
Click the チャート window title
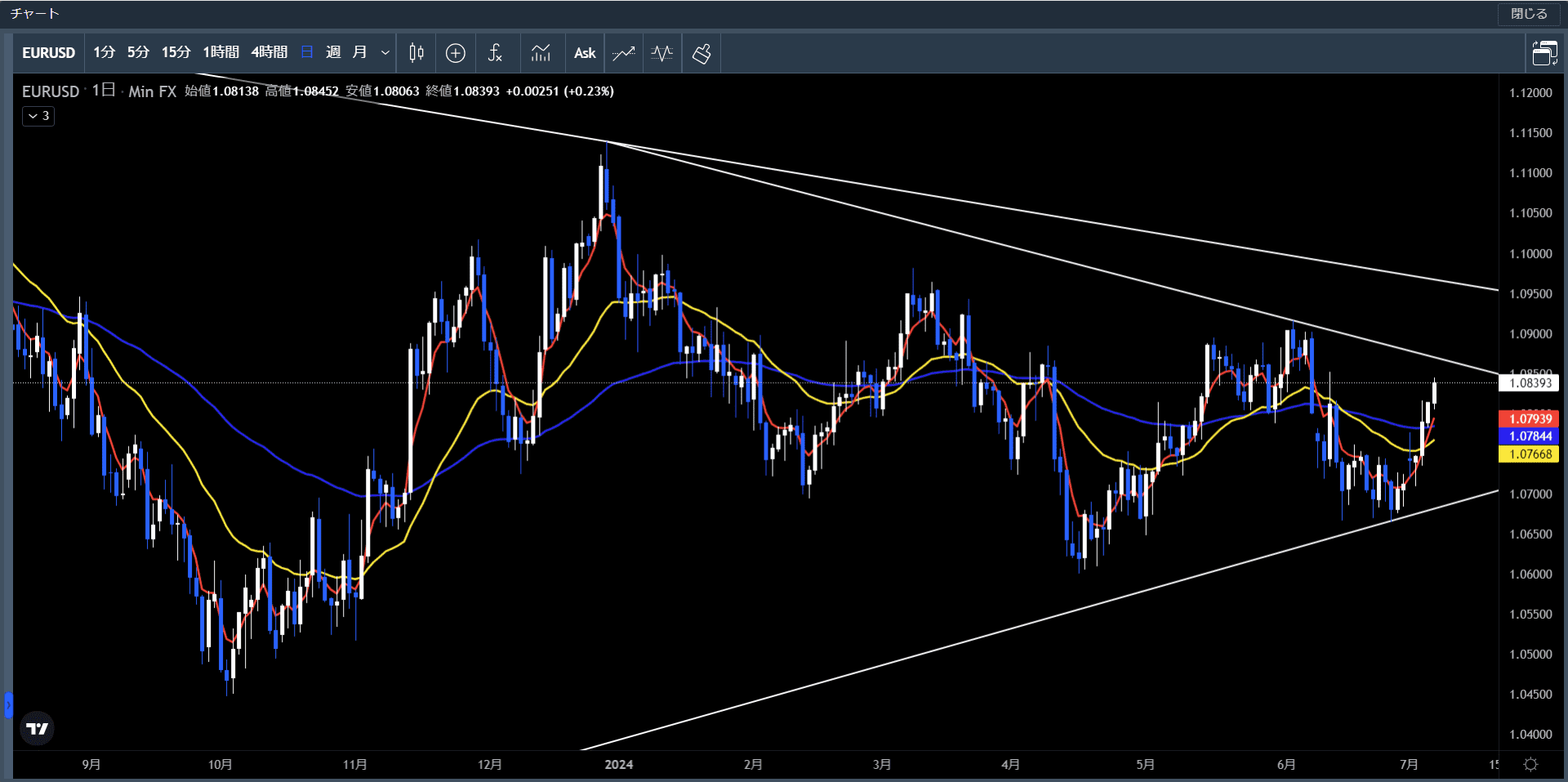pos(35,14)
